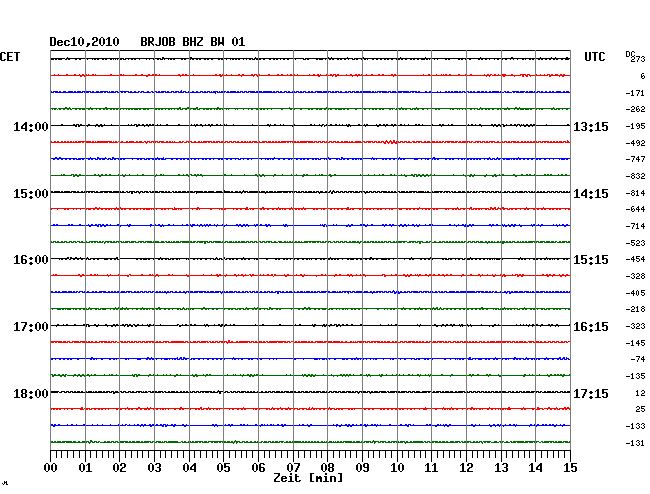650x494 pixels.
Task: Click the 07 minute axis tick label
Action: coord(293,467)
